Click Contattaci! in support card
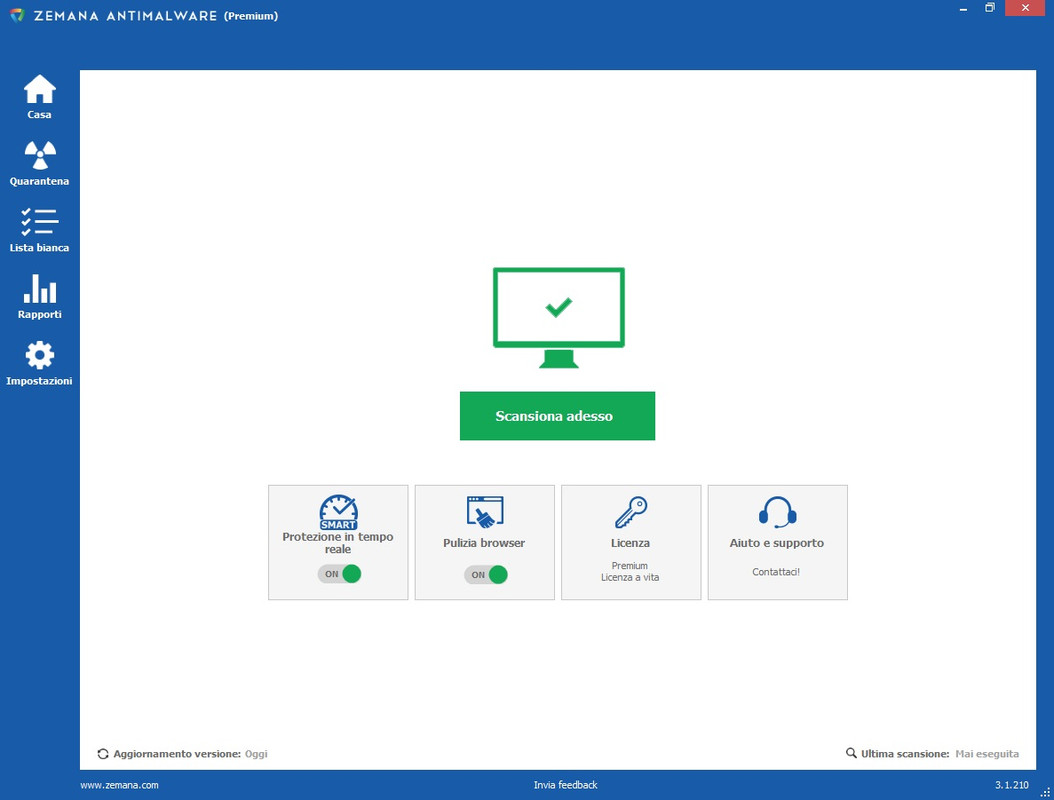 click(x=776, y=572)
